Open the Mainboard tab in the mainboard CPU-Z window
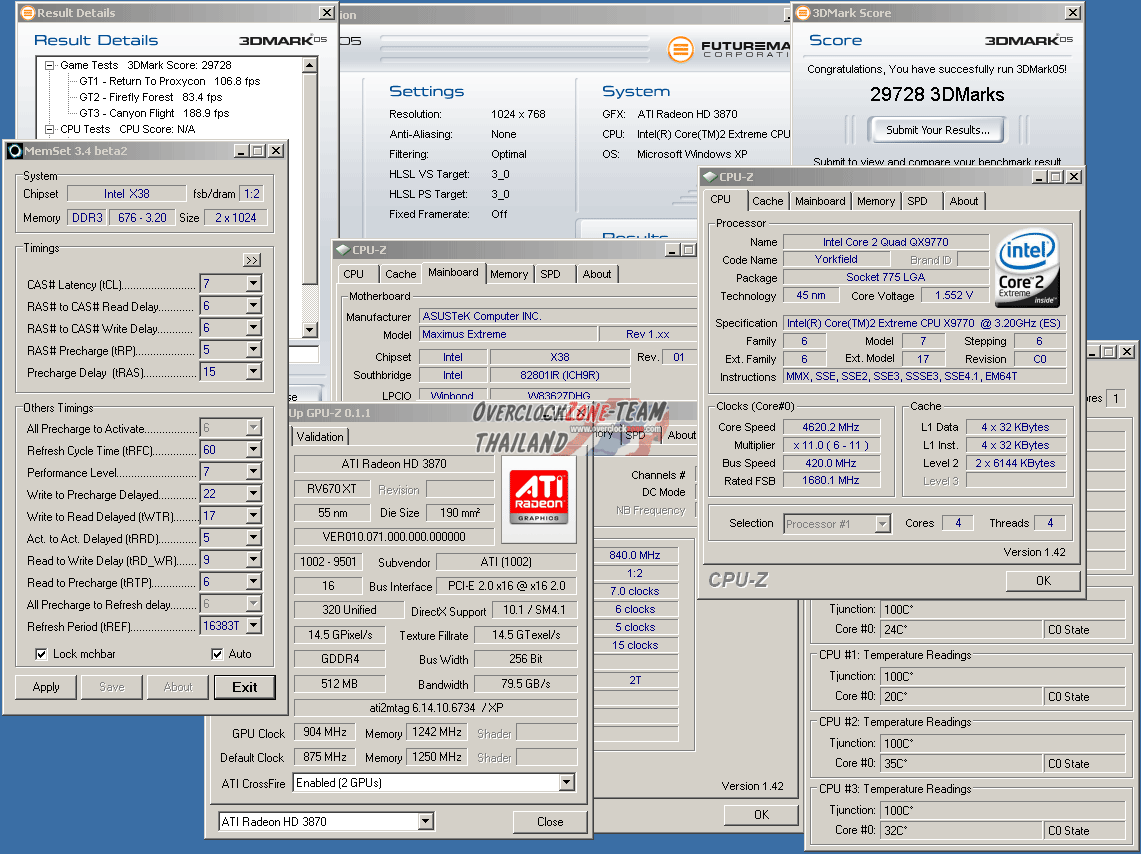 point(453,273)
